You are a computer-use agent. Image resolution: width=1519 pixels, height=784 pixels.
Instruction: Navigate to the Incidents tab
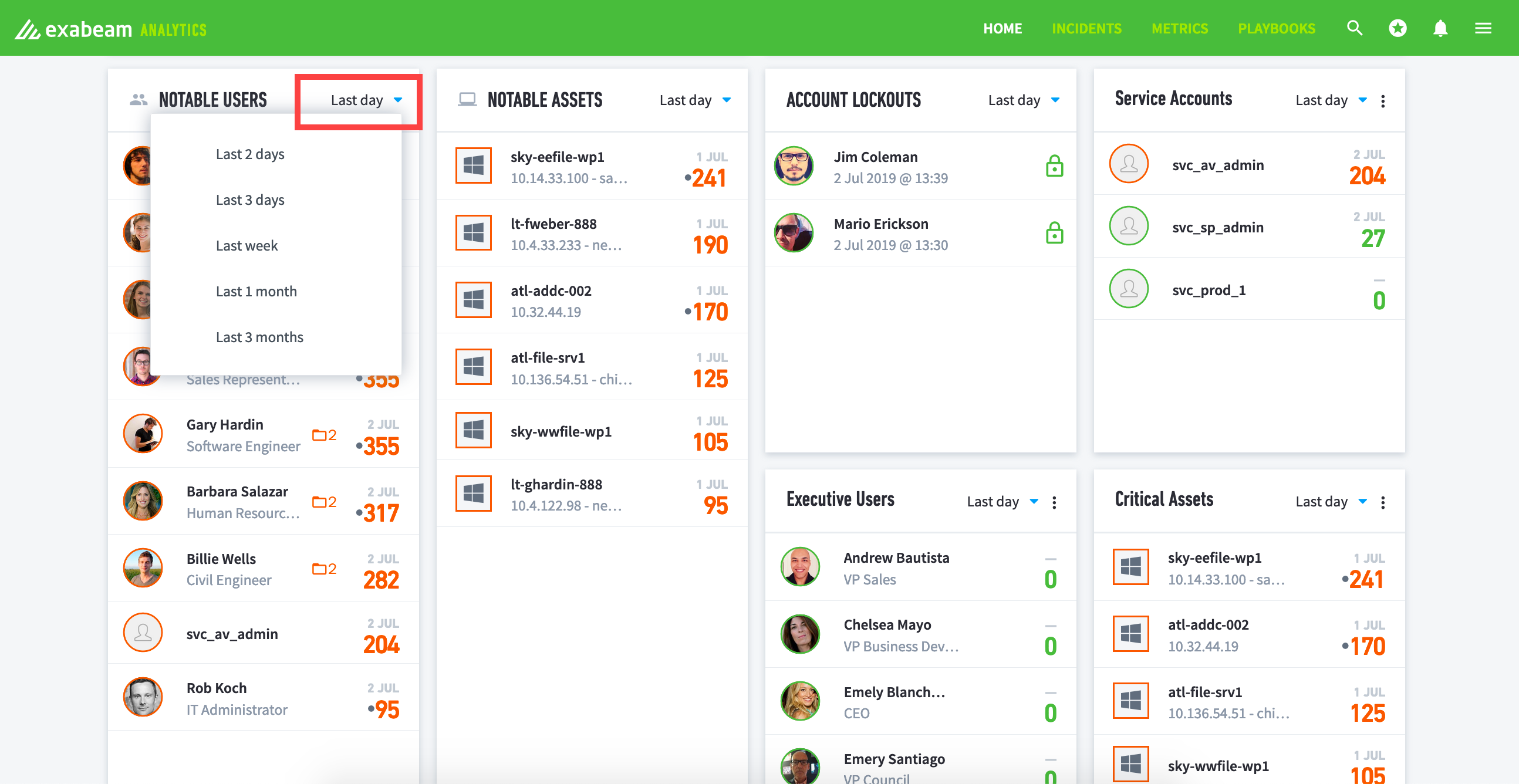[1085, 28]
